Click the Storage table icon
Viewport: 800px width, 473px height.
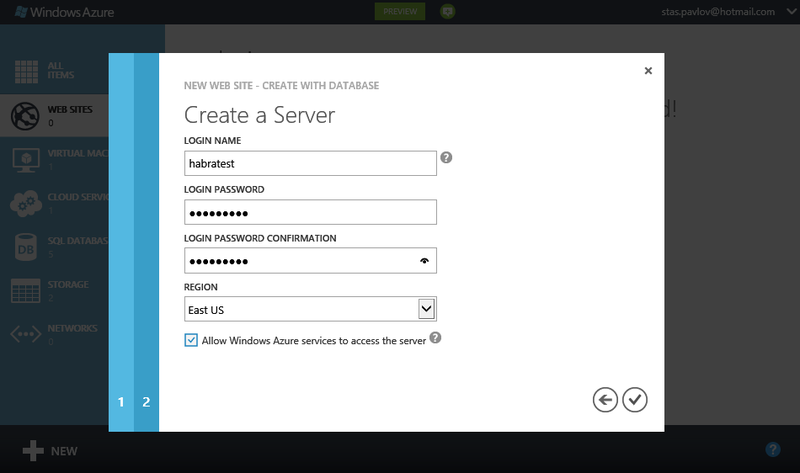point(26,291)
